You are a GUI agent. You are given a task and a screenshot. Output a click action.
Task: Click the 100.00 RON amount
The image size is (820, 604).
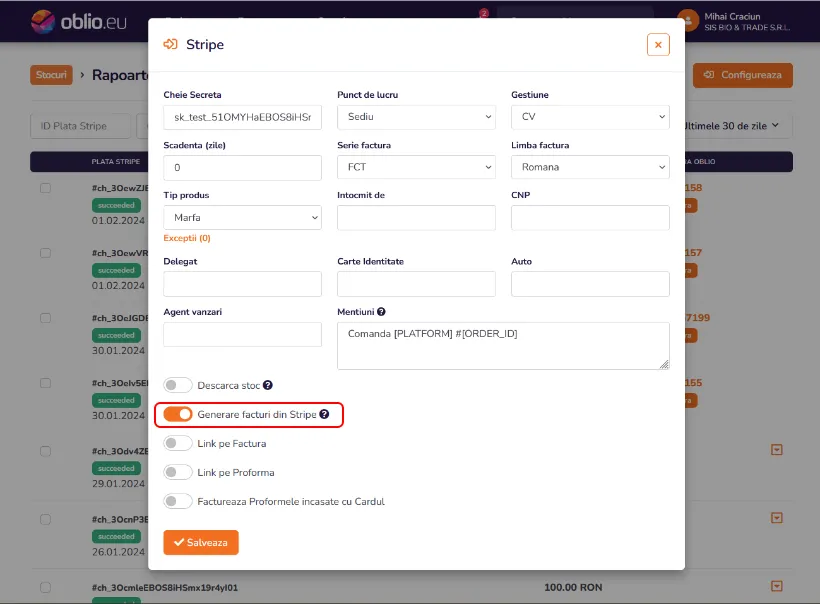(573, 587)
